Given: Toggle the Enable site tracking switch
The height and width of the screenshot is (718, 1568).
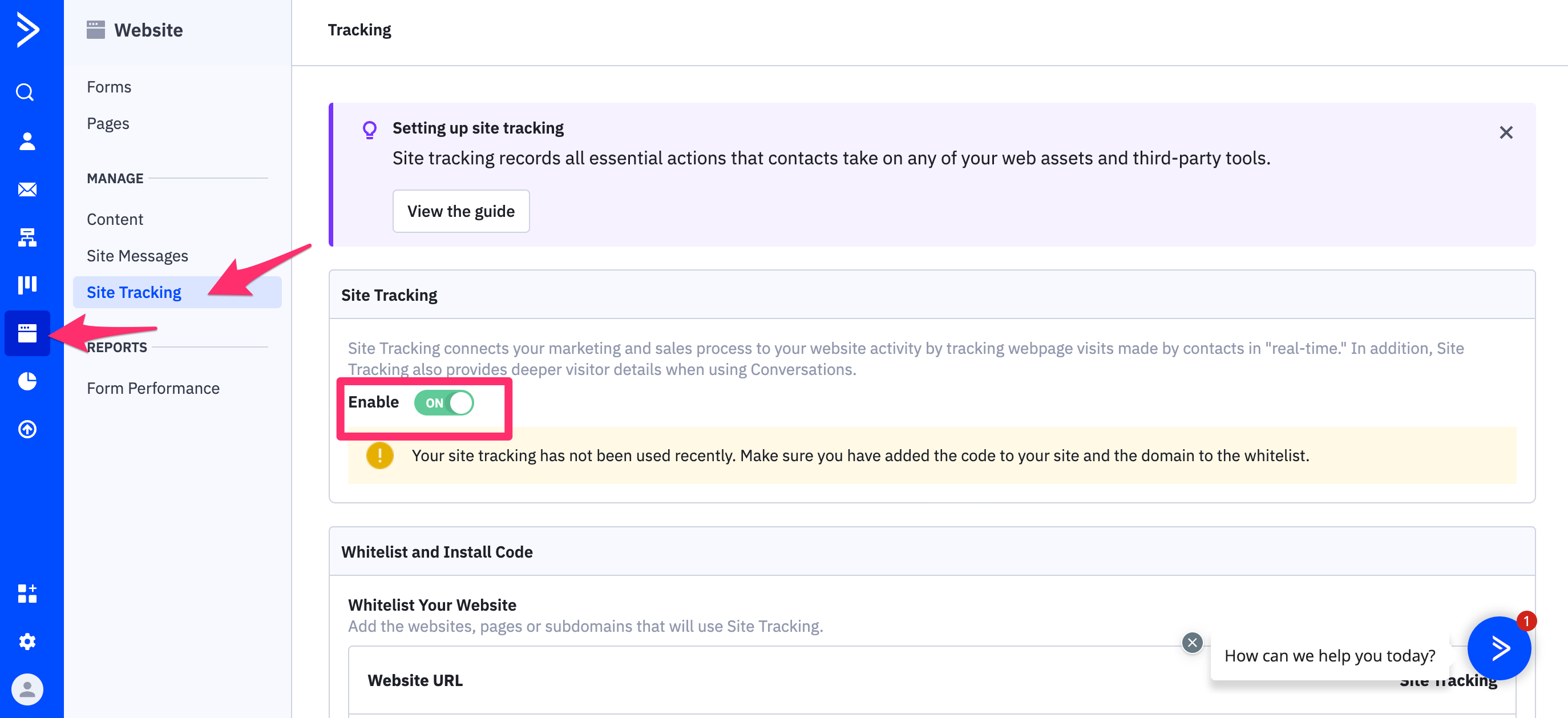Looking at the screenshot, I should (444, 402).
